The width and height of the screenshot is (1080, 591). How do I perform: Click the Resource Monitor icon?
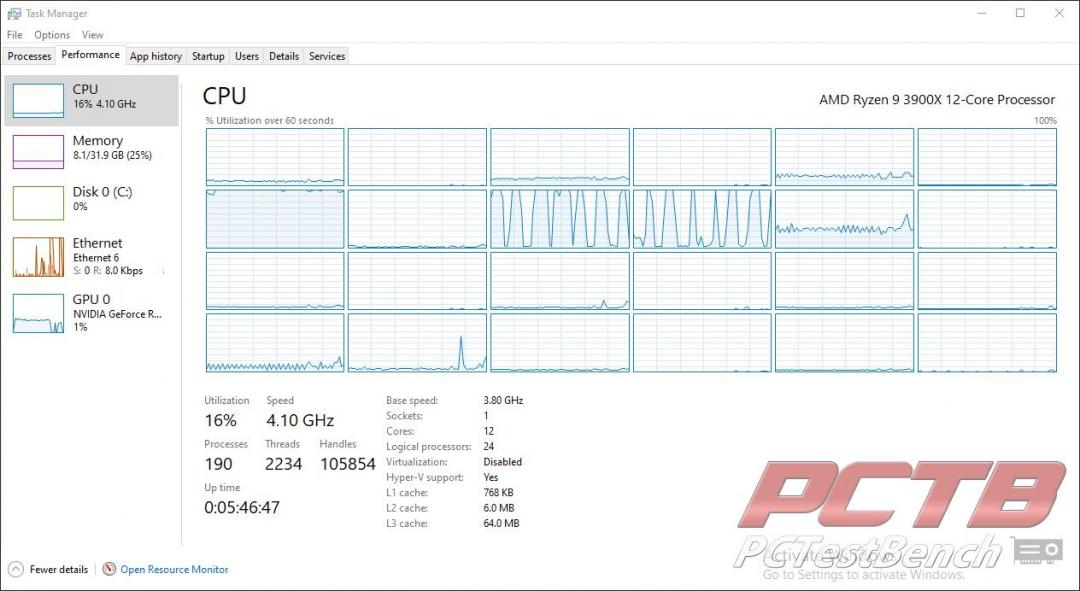tap(109, 570)
